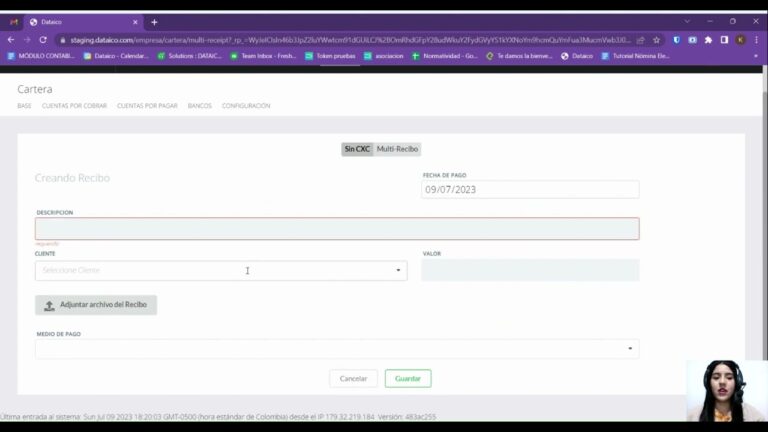This screenshot has height=432, width=768.
Task: Open the shield extension icon
Action: 676,40
